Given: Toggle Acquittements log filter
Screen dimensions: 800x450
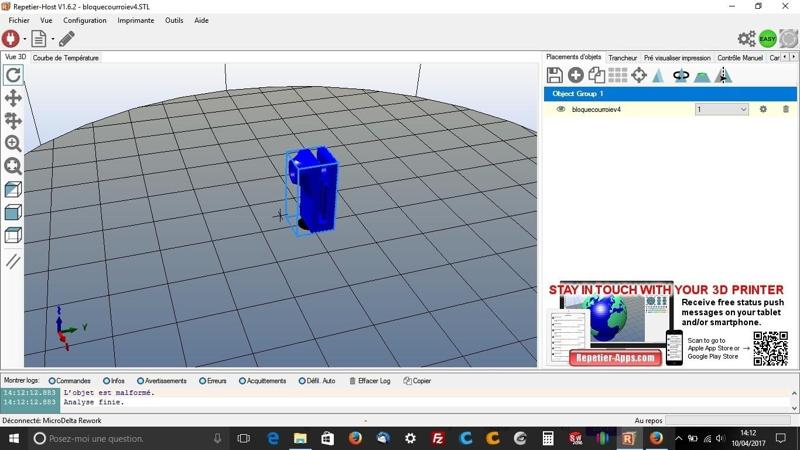Looking at the screenshot, I should click(263, 381).
